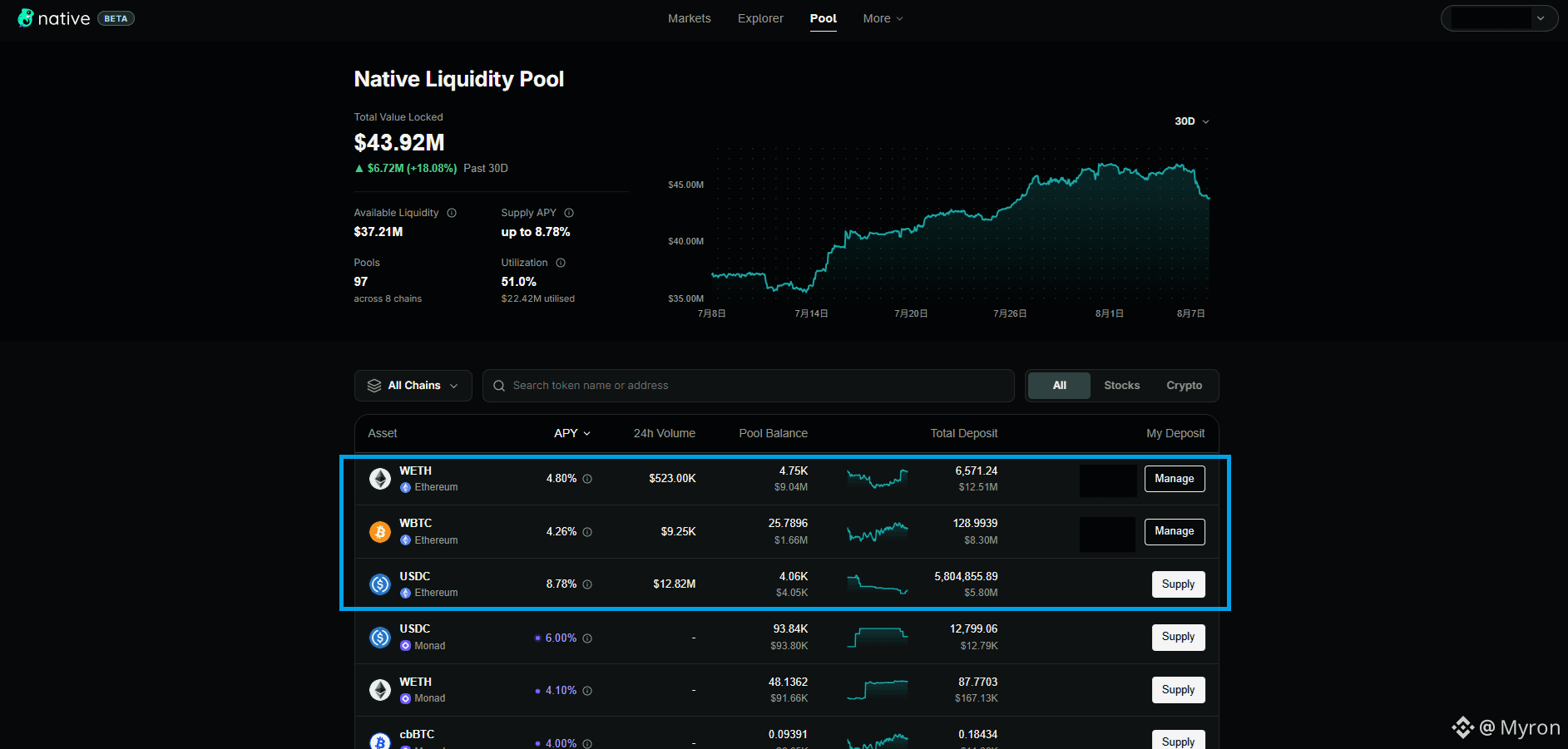
Task: Show APY info for WBTC 4.26%
Action: [x=587, y=532]
